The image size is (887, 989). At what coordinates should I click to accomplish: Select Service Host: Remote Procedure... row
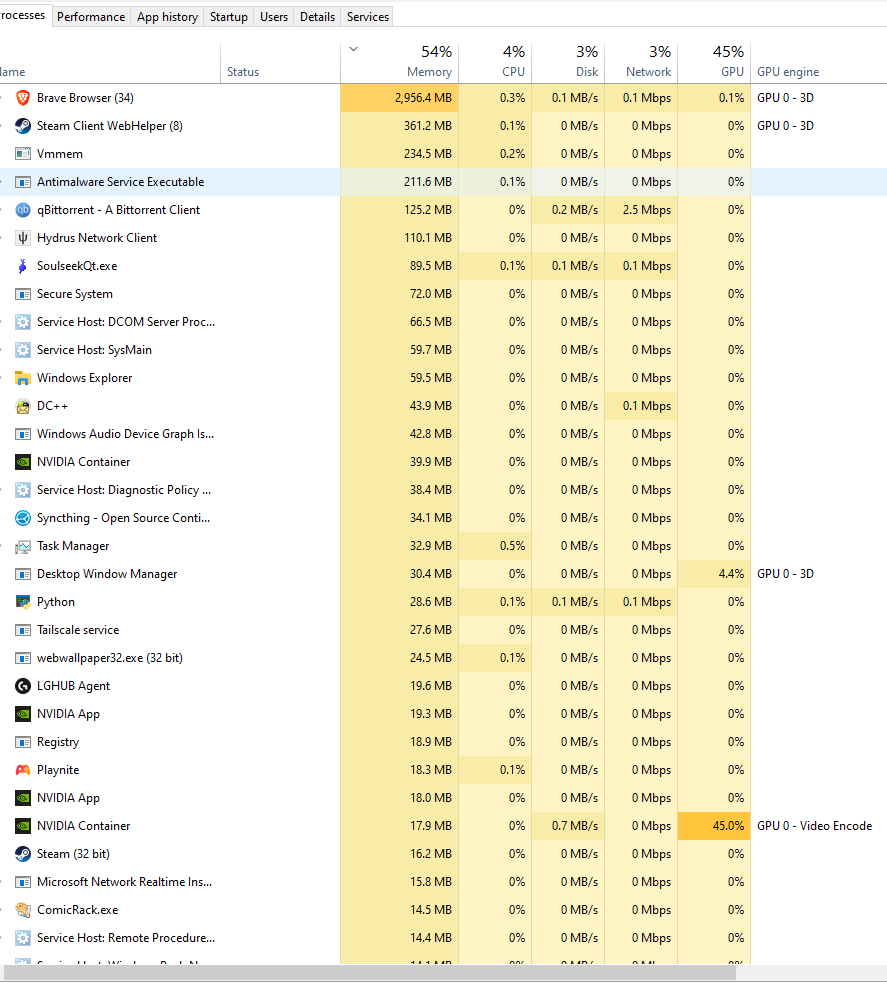pyautogui.click(x=444, y=938)
